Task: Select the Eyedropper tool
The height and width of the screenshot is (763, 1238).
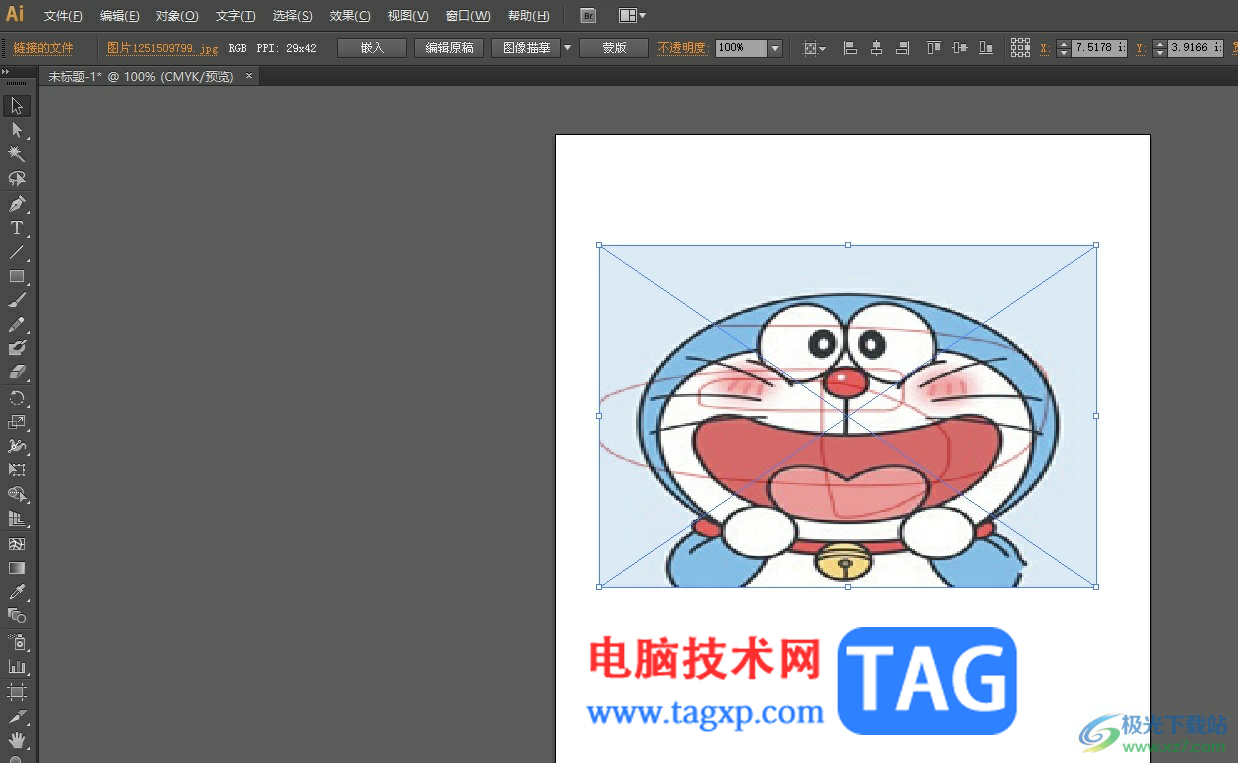Action: click(17, 592)
